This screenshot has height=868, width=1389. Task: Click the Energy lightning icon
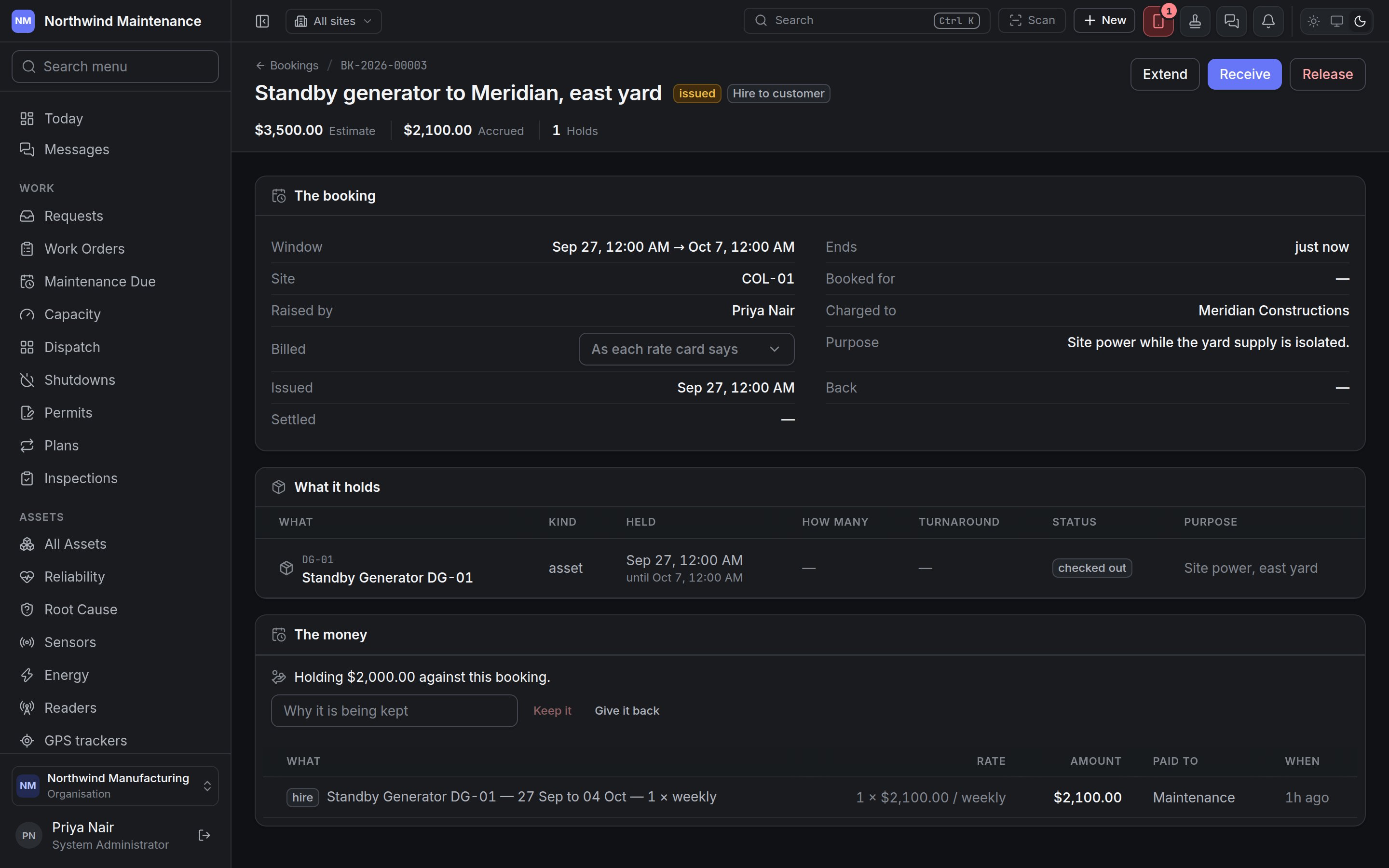click(27, 675)
